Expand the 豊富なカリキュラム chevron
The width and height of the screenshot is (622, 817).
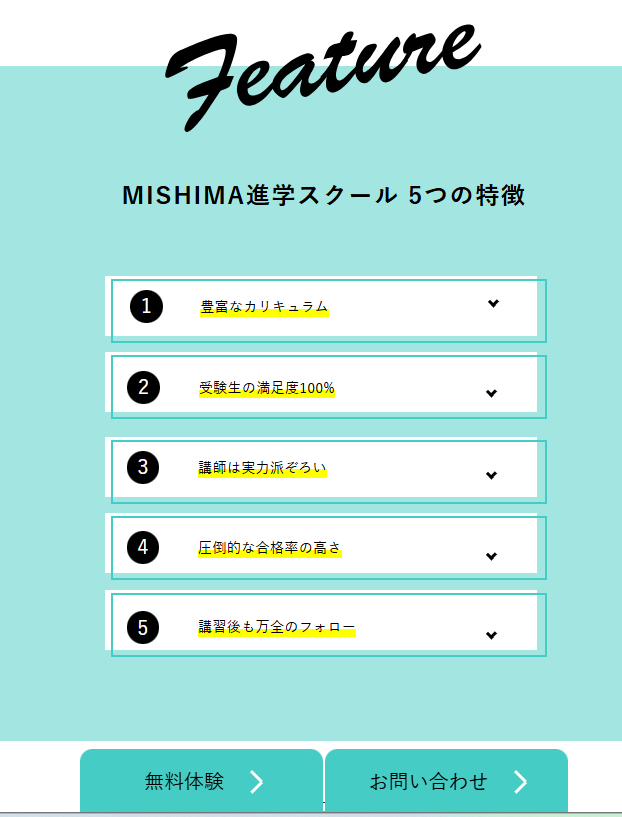click(493, 303)
